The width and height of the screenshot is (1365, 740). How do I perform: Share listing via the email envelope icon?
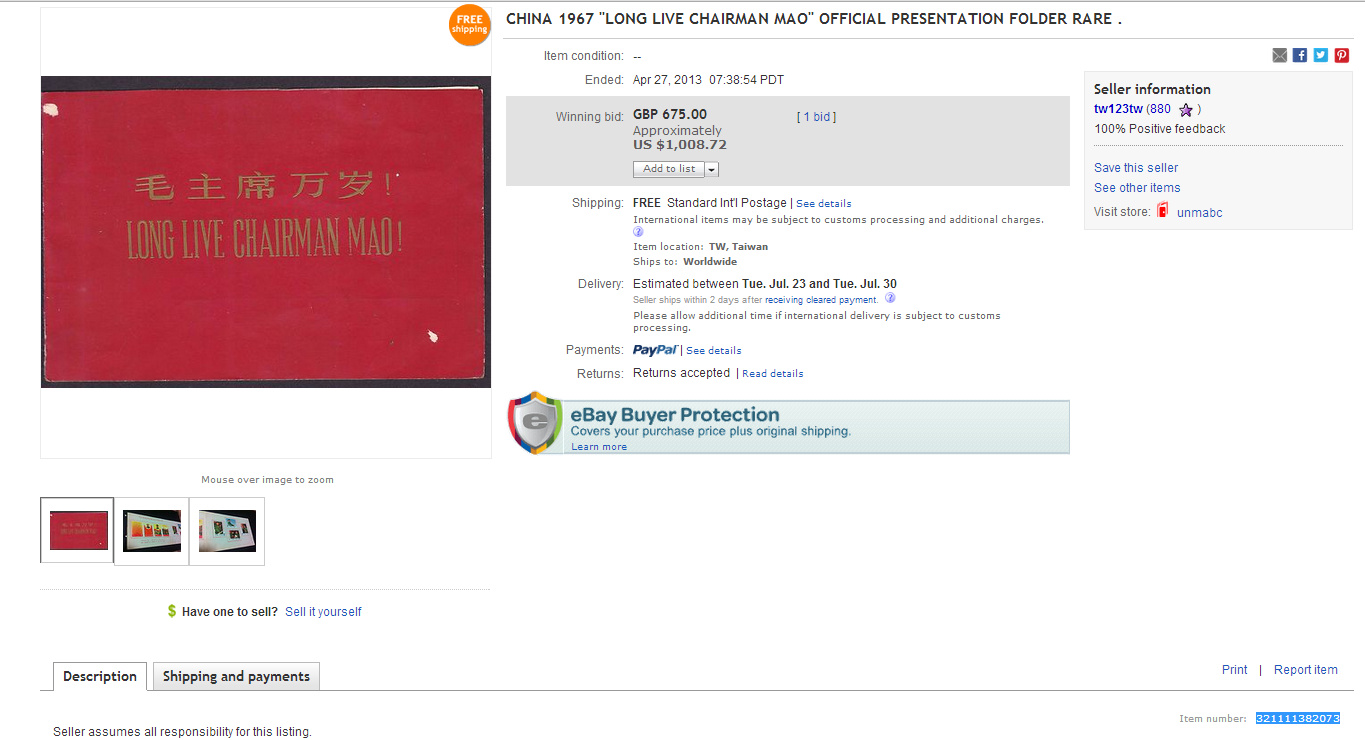(1279, 55)
